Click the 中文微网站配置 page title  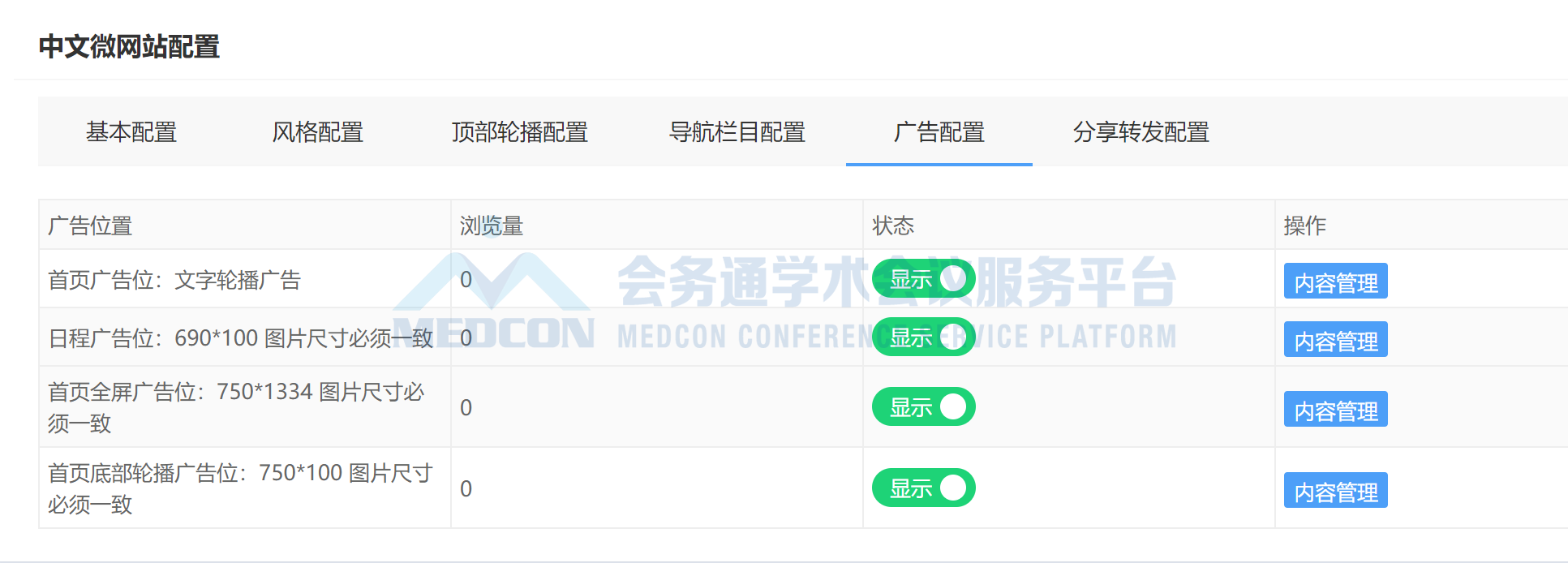pos(130,46)
